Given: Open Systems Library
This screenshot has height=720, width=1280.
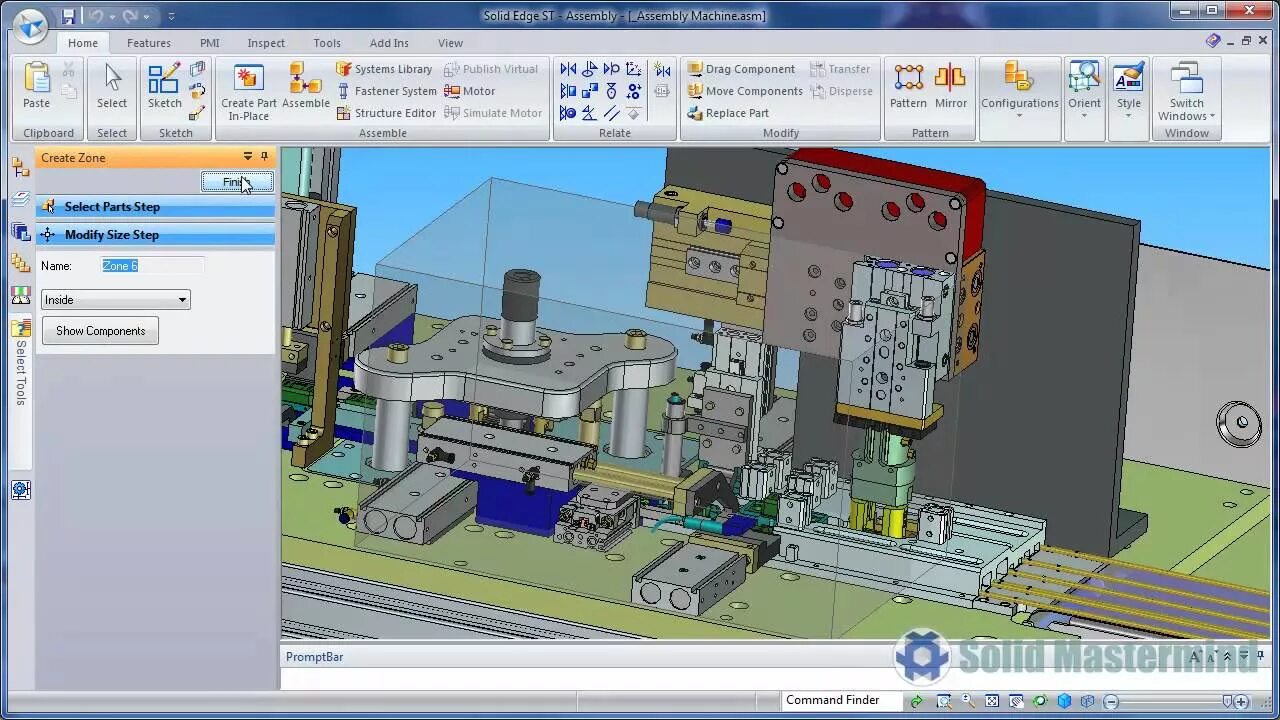Looking at the screenshot, I should [384, 69].
